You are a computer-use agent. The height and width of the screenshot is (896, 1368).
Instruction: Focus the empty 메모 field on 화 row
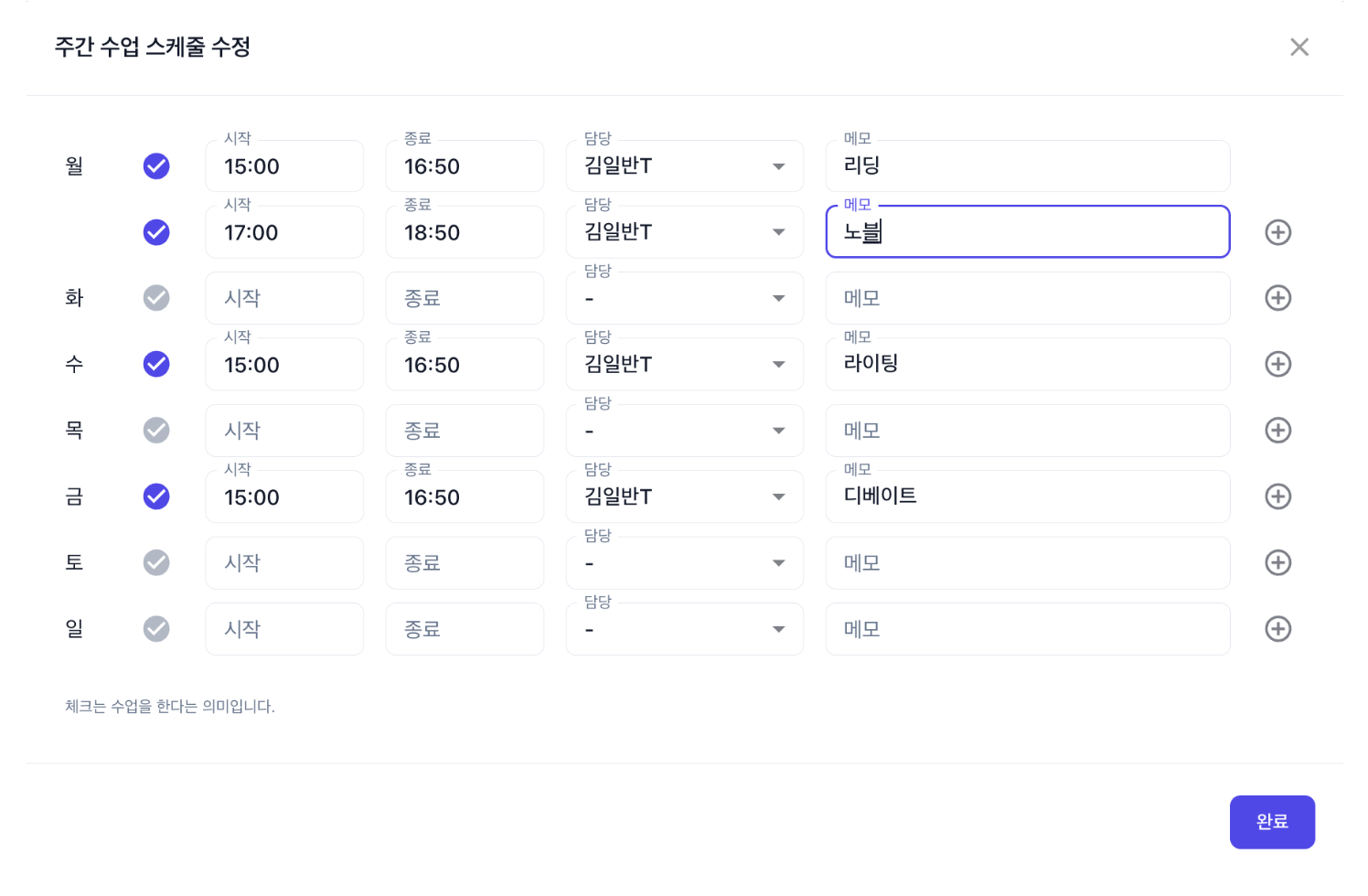tap(1028, 298)
